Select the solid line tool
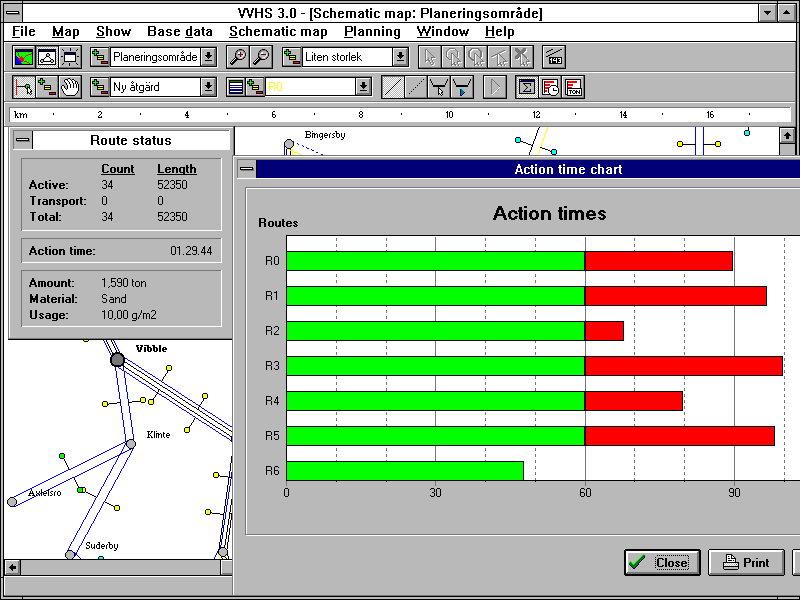The width and height of the screenshot is (800, 600). coord(392,87)
